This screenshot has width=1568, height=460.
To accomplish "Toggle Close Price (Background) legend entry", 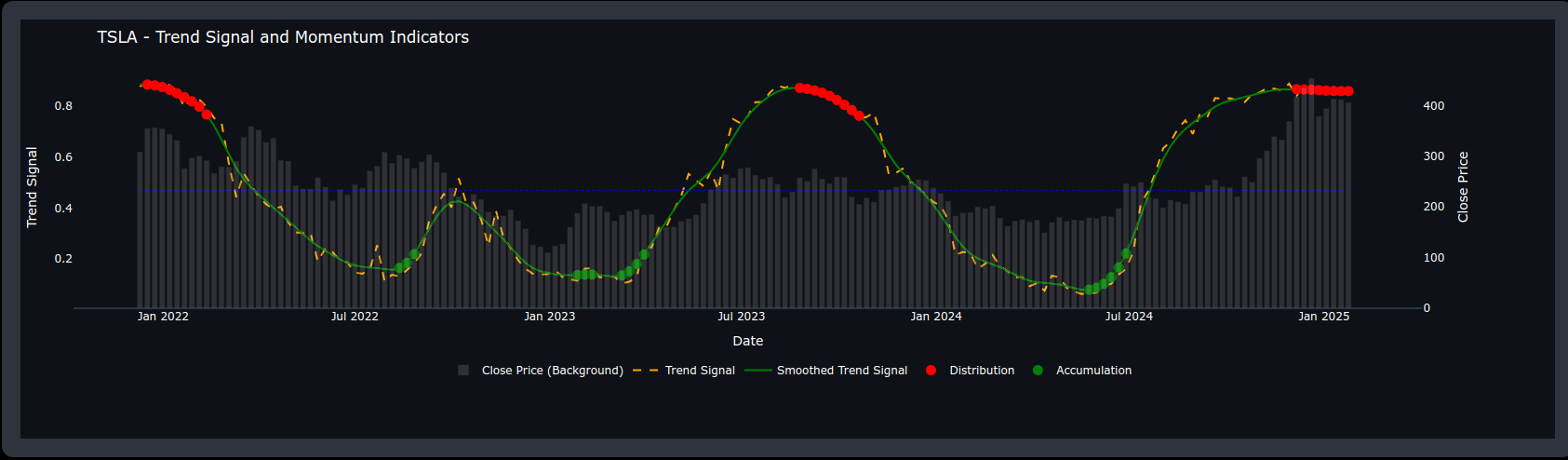I will (540, 371).
